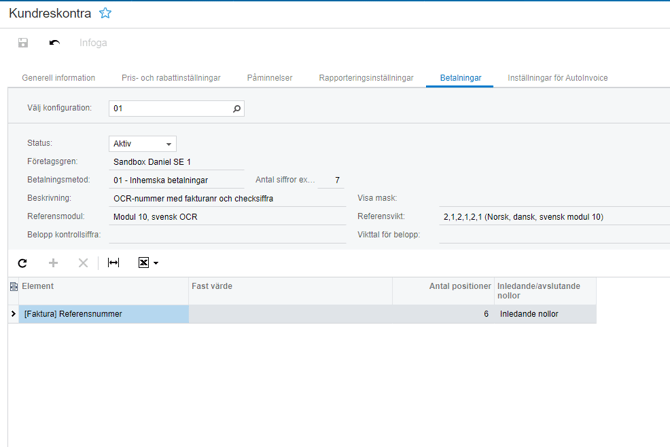Click the grid settings icon left of Element header
670x447 pixels.
point(13,287)
